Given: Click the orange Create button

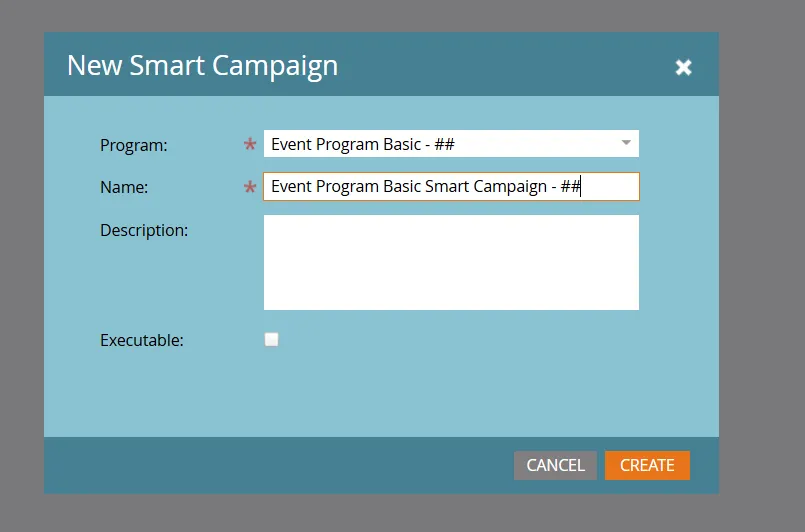Looking at the screenshot, I should 647,465.
